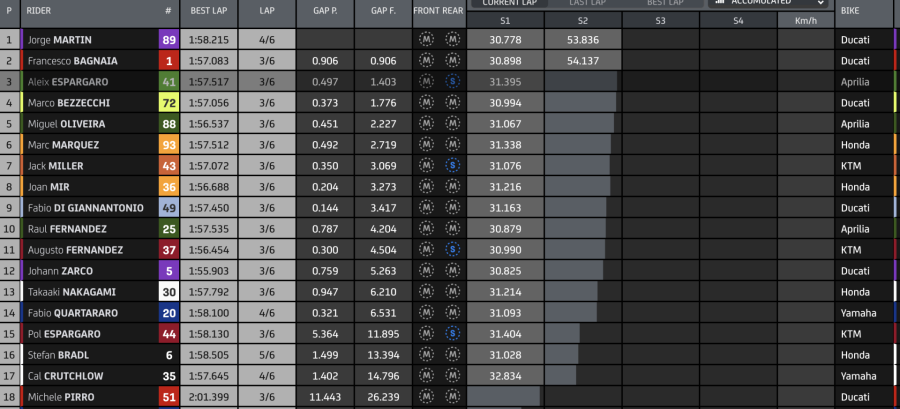Click Jorge Martin's front medium tyre icon
Screen dimensions: 900x409
click(x=426, y=40)
